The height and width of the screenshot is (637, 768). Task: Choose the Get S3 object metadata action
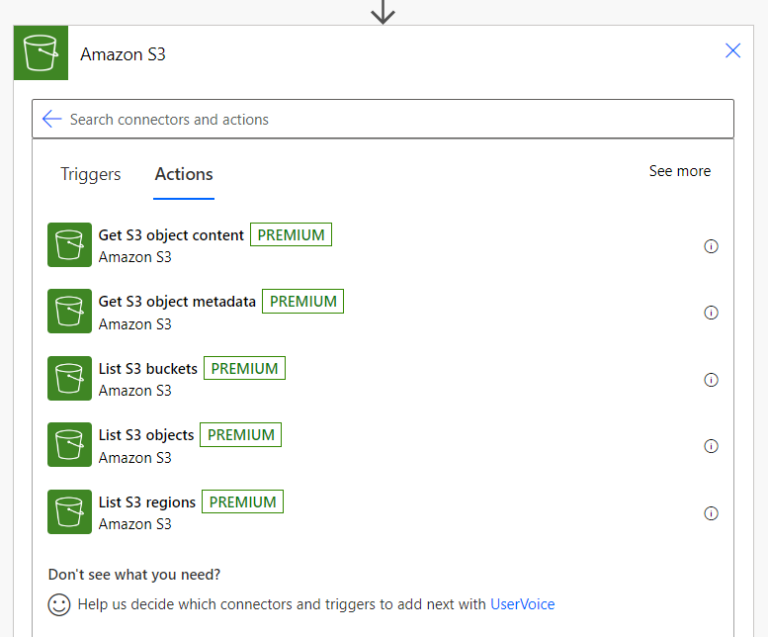point(383,311)
